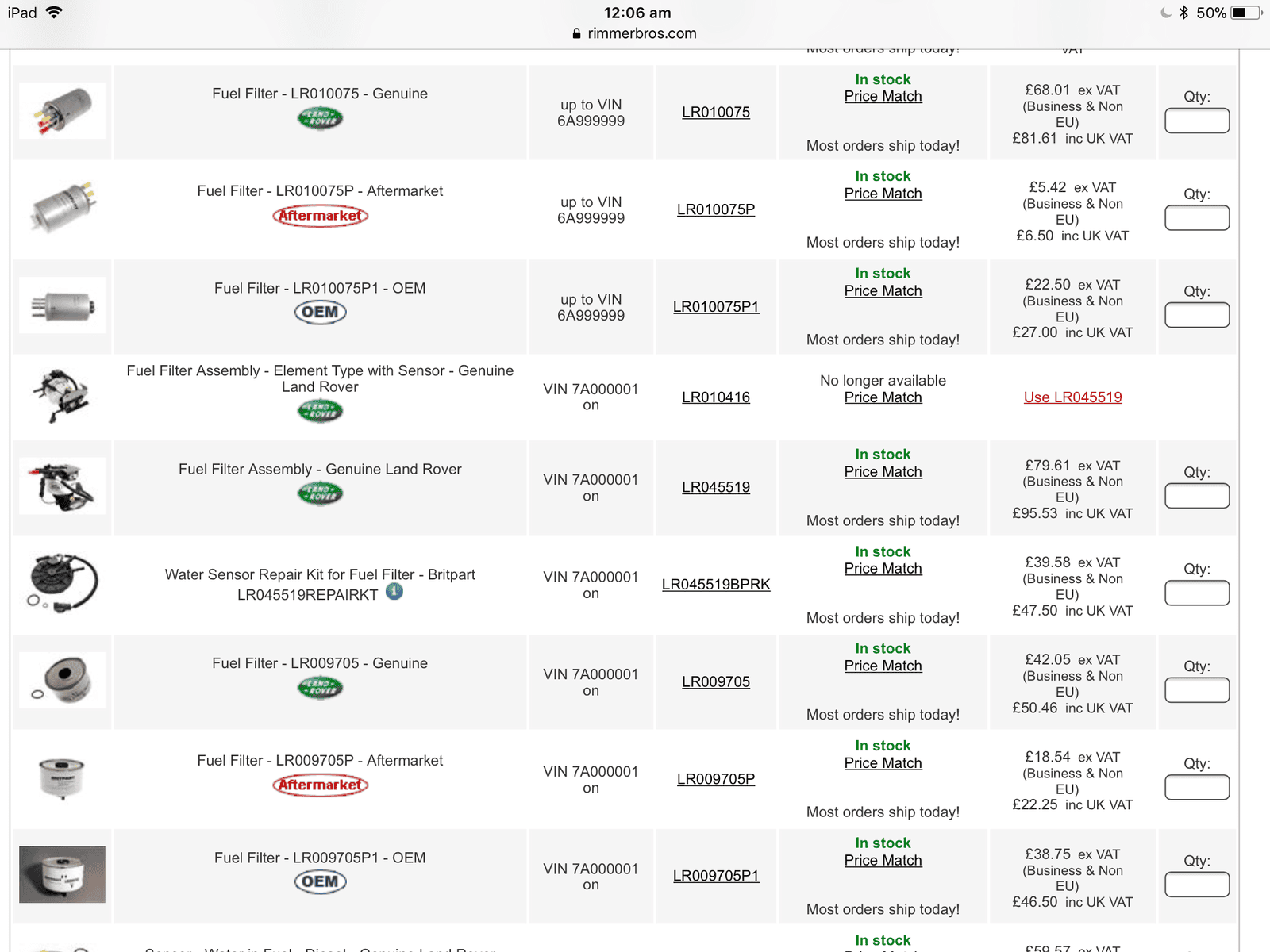1270x952 pixels.
Task: Click the Aftermarket badge under LR010075P
Action: pyautogui.click(x=320, y=216)
